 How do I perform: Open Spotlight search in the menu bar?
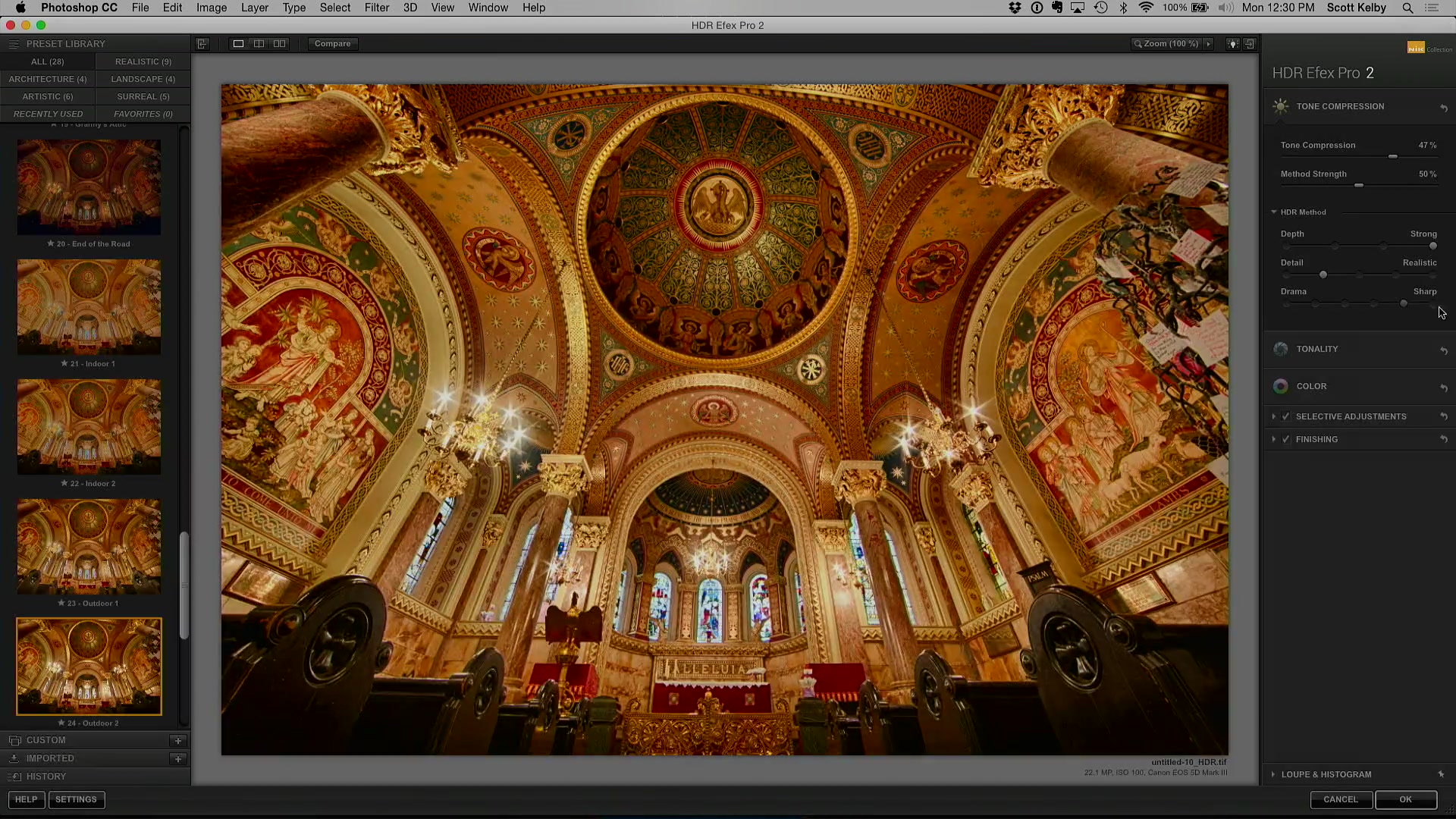[x=1407, y=8]
